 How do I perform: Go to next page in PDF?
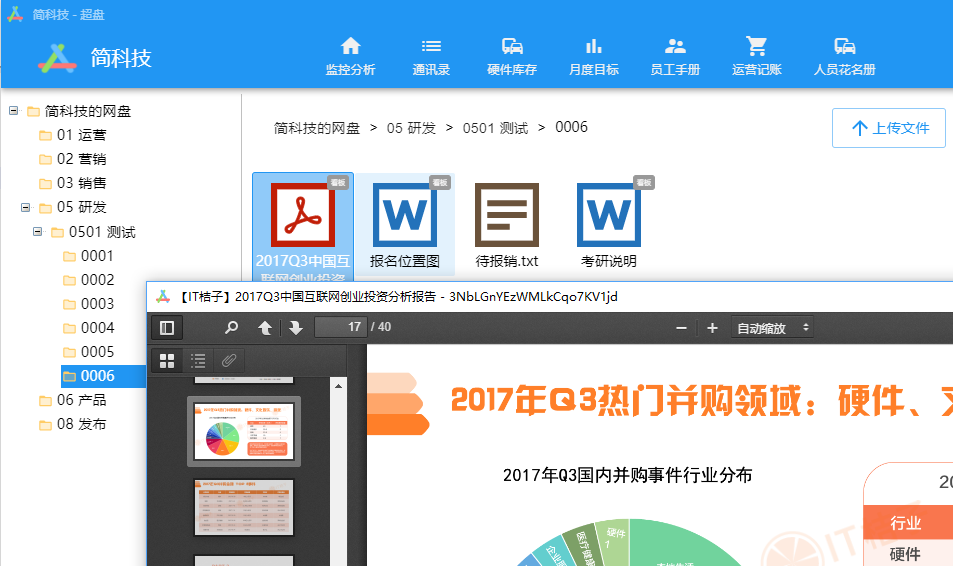(296, 328)
